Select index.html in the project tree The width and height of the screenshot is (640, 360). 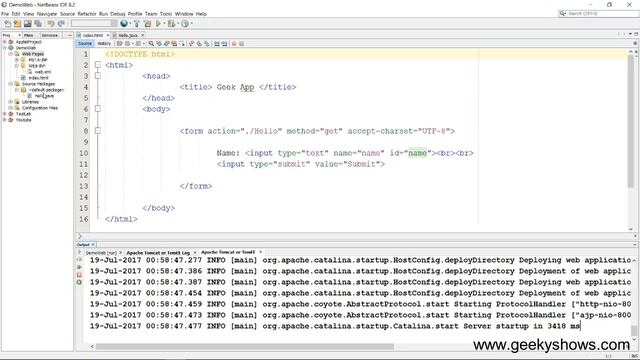pos(38,78)
